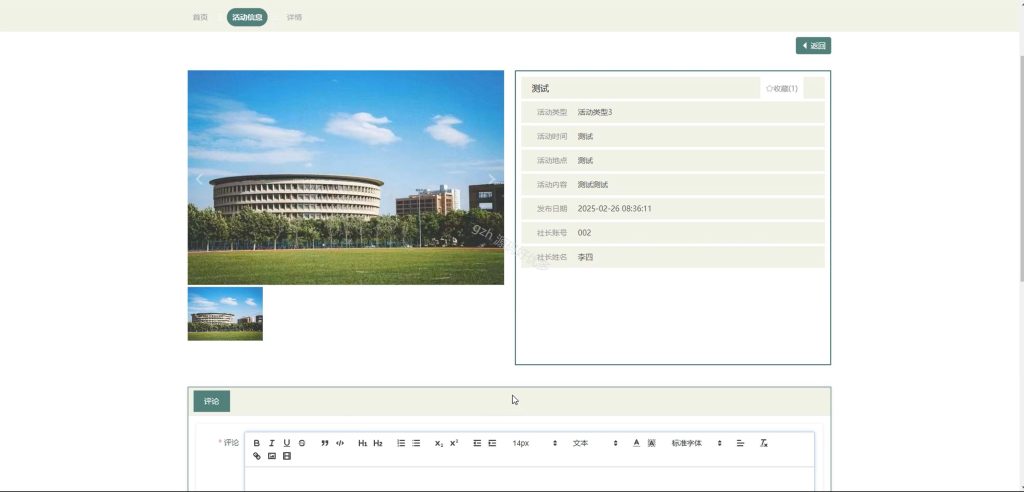Clear text formatting in editor
This screenshot has width=1024, height=492.
[x=763, y=443]
